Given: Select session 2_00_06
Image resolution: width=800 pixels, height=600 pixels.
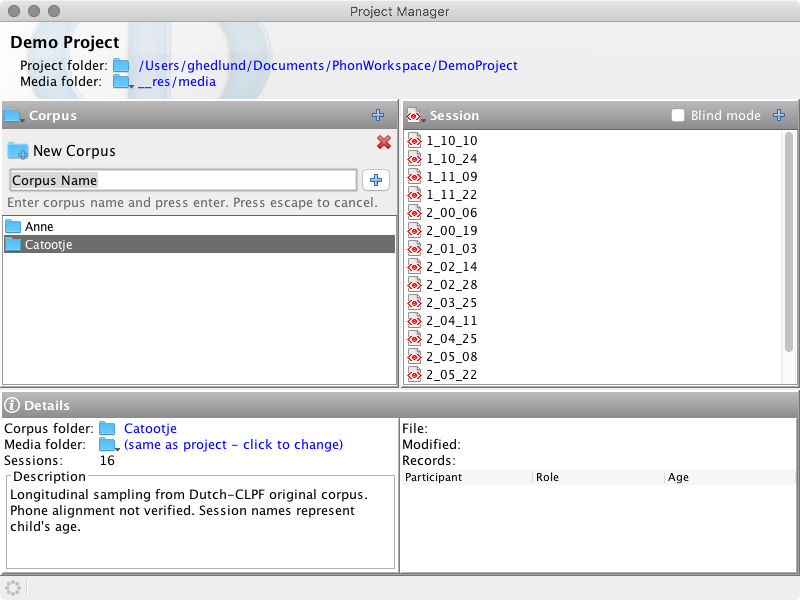Looking at the screenshot, I should tap(450, 212).
